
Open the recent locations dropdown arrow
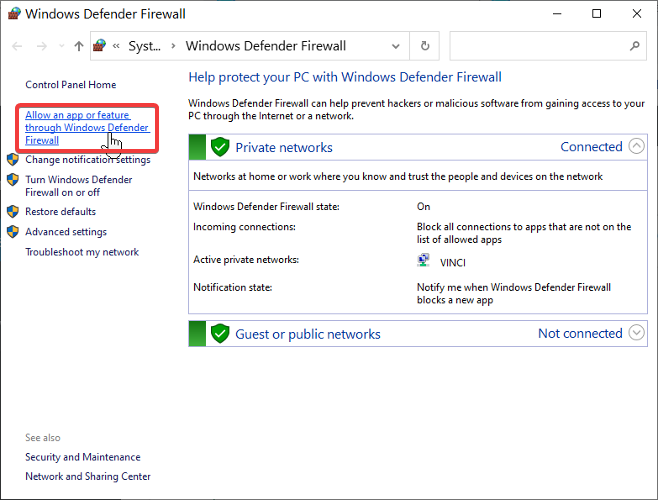pos(61,46)
